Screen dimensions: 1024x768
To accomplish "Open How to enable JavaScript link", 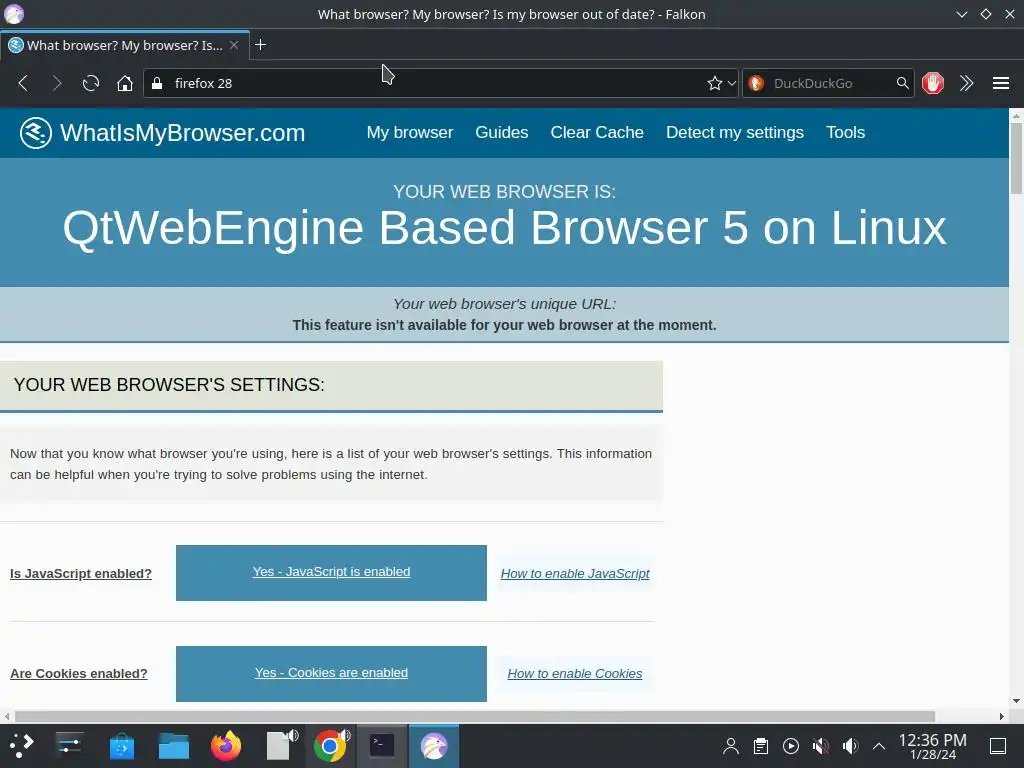I will point(575,573).
